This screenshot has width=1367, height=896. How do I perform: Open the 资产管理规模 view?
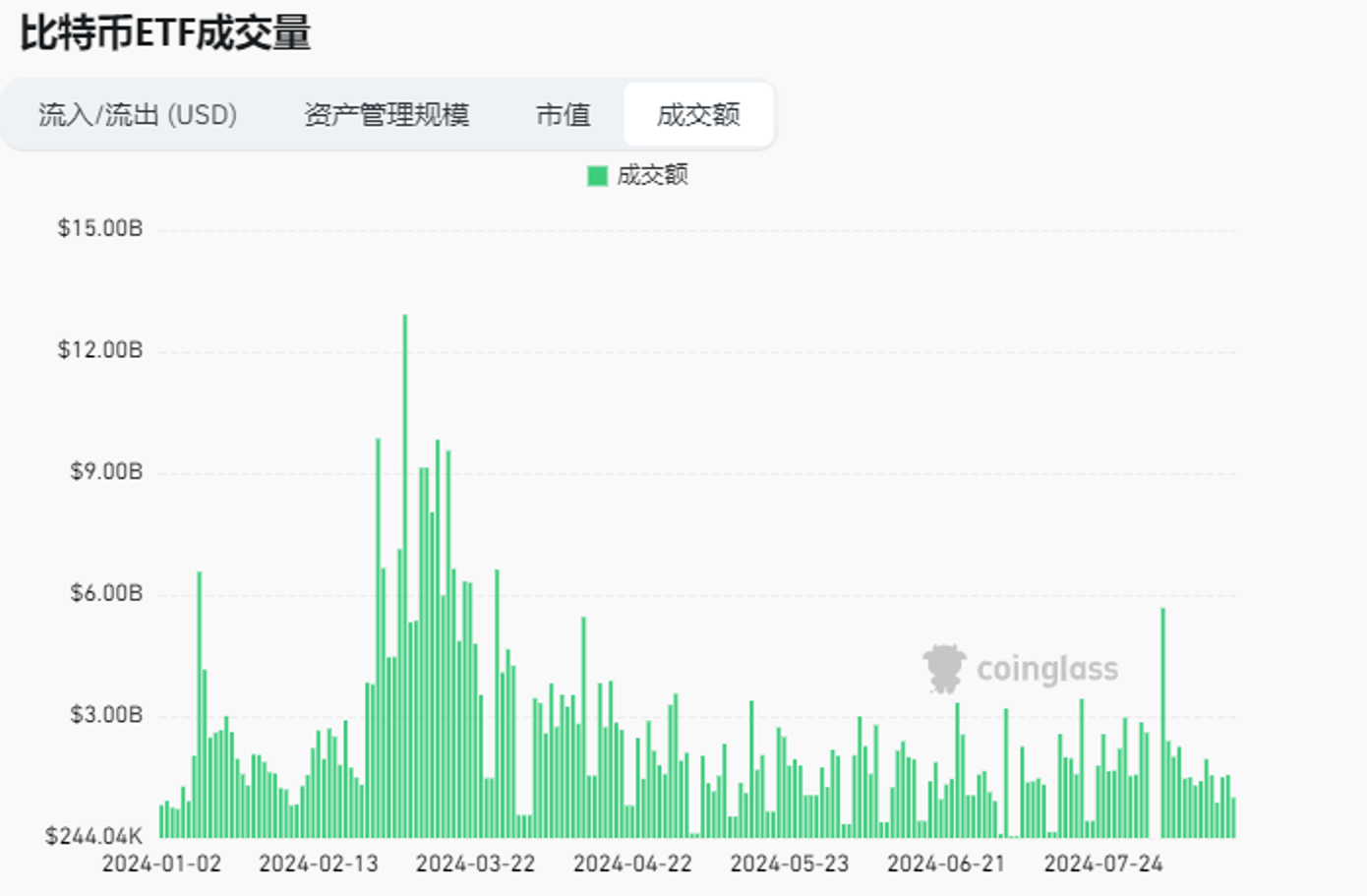coord(387,115)
